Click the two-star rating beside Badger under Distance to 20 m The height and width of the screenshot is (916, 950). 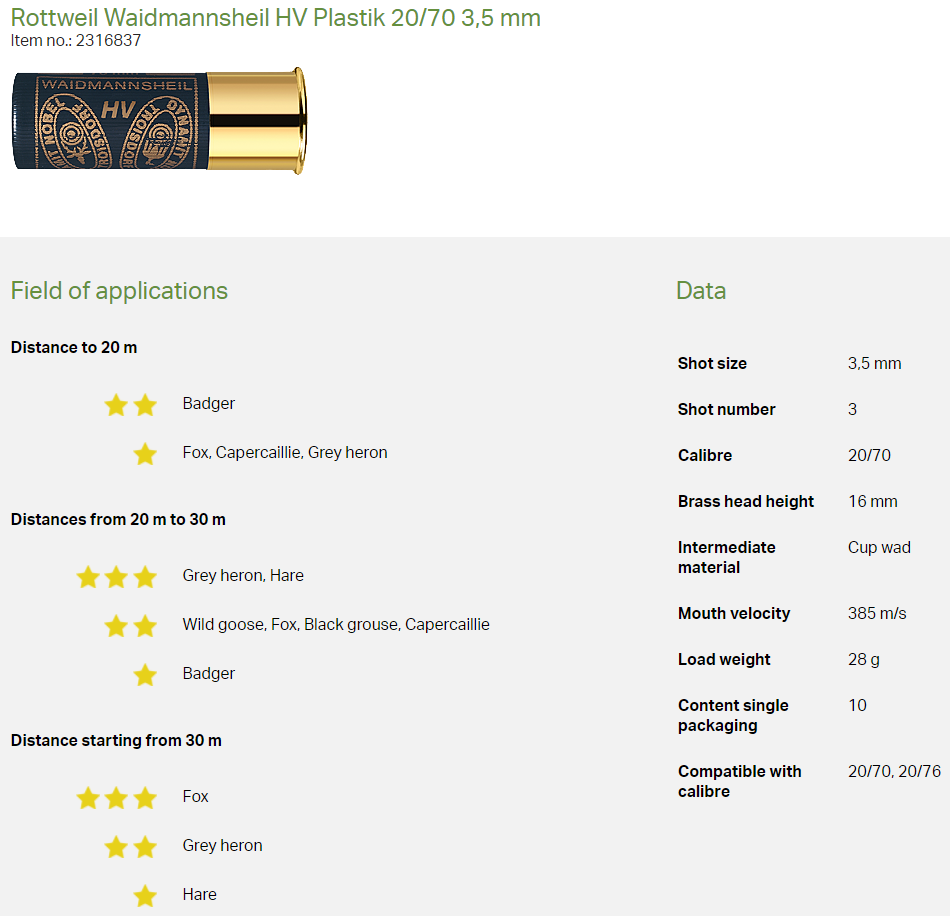point(131,405)
